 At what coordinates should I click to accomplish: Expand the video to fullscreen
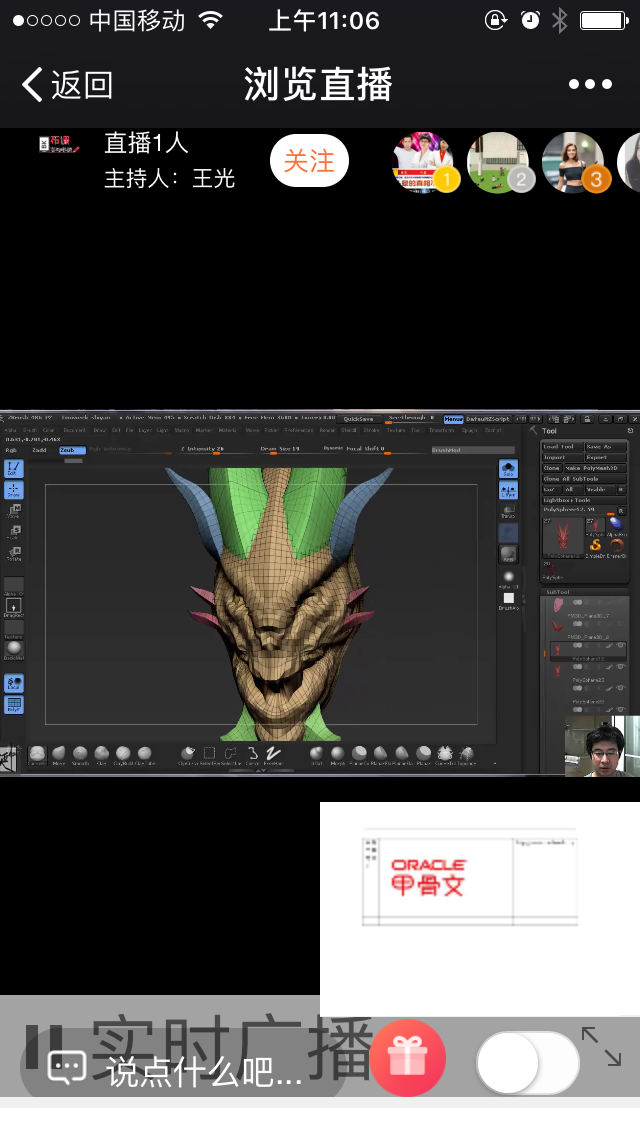click(602, 1047)
